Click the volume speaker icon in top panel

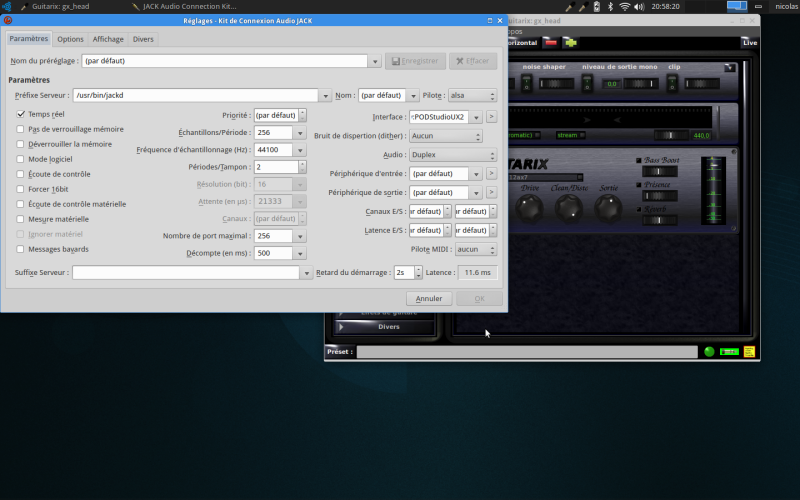[x=639, y=7]
